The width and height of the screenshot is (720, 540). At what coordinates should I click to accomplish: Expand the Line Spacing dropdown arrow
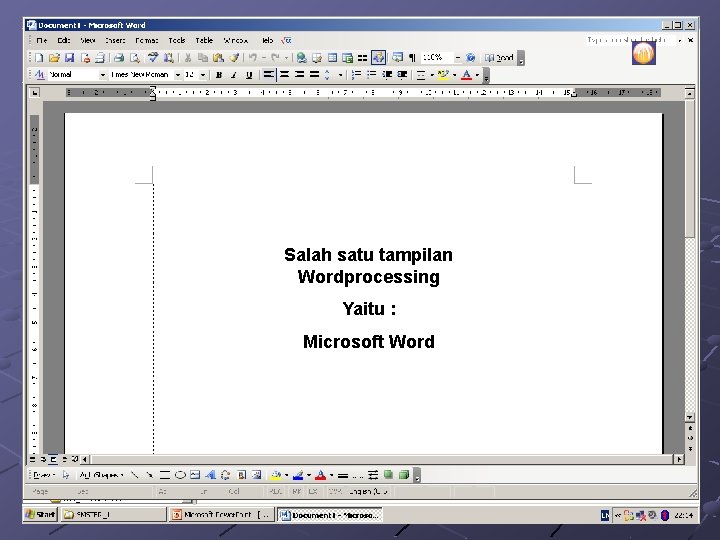click(340, 74)
